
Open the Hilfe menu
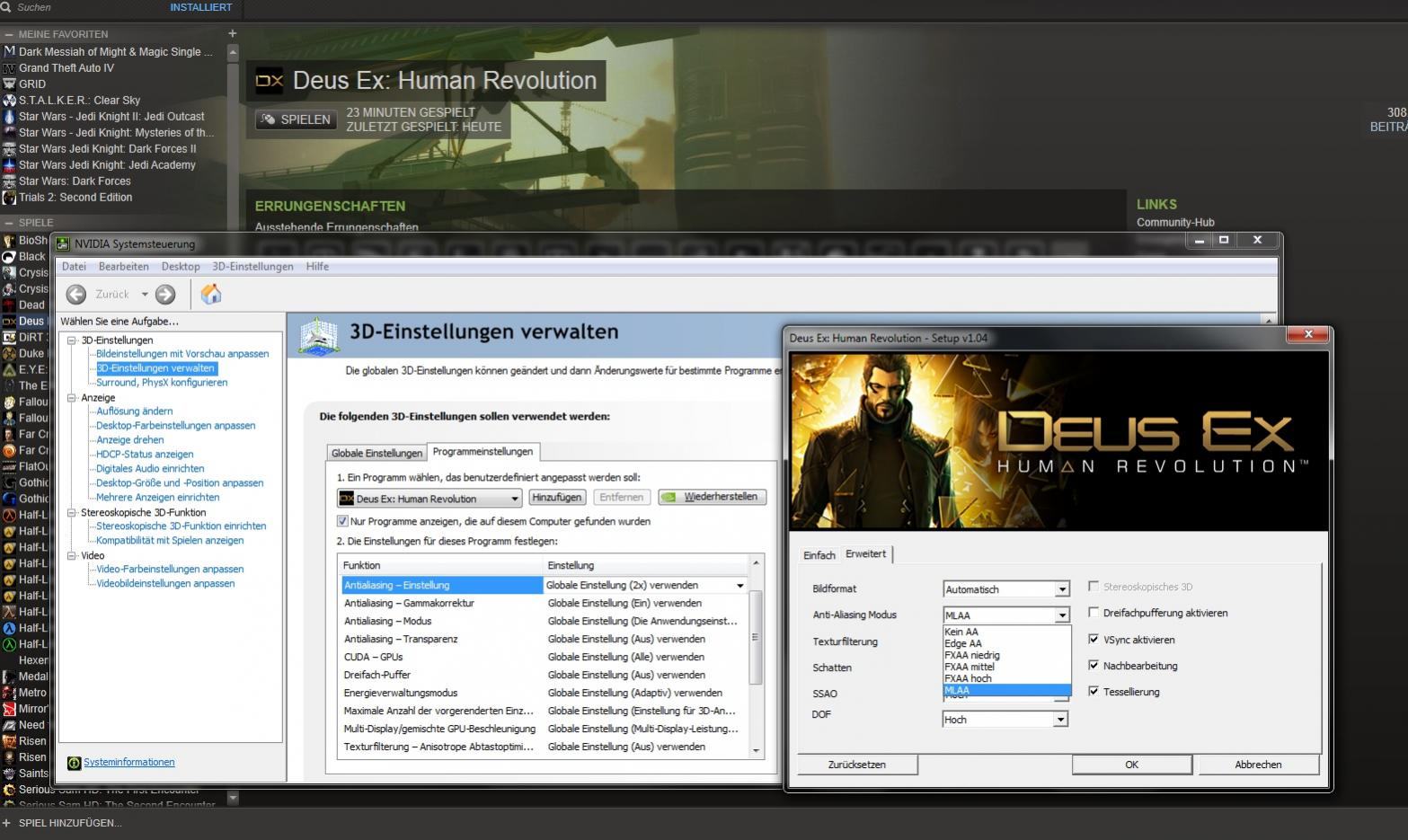[x=317, y=267]
